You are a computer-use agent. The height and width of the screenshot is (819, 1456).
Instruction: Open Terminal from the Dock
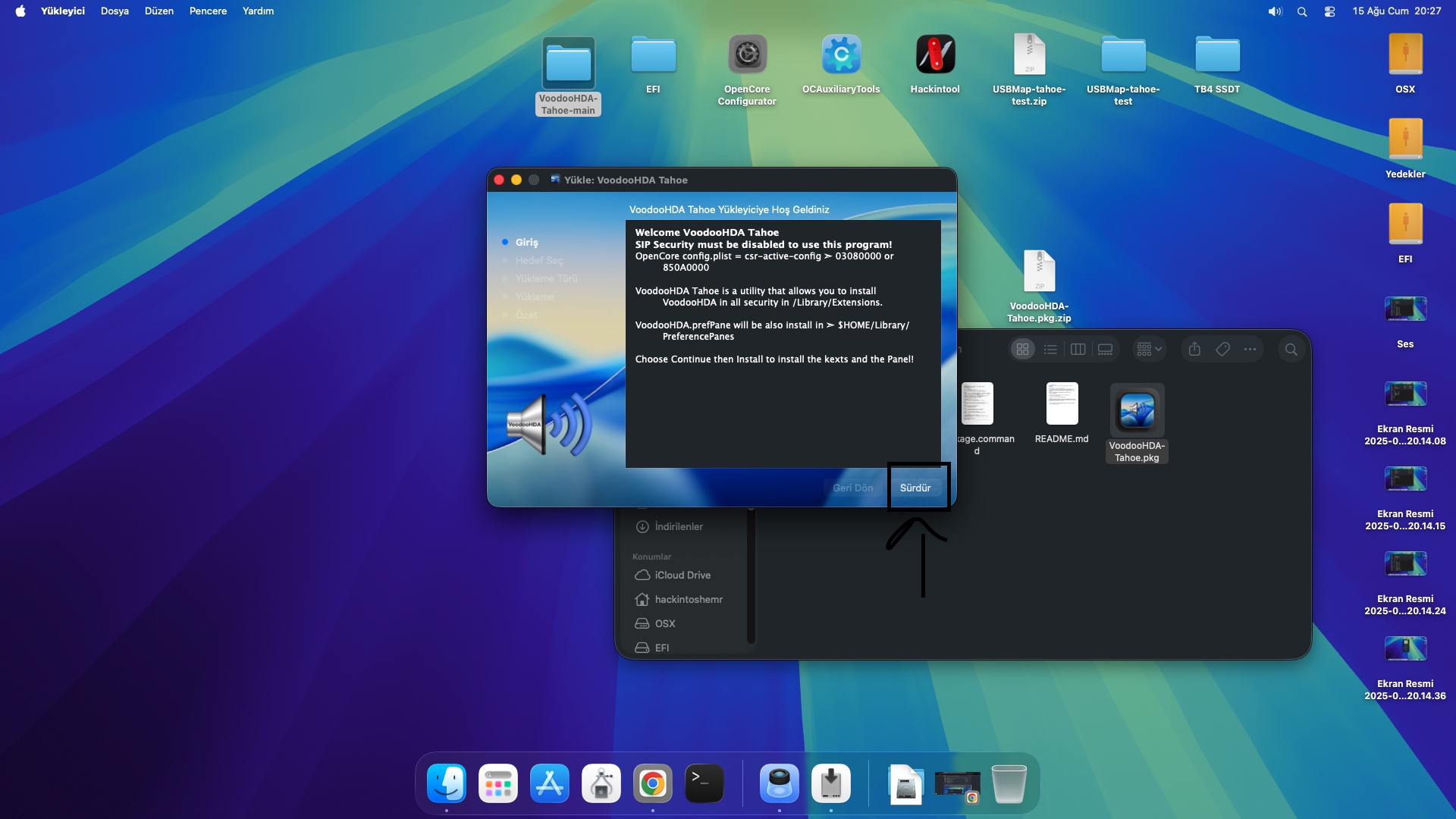point(704,783)
